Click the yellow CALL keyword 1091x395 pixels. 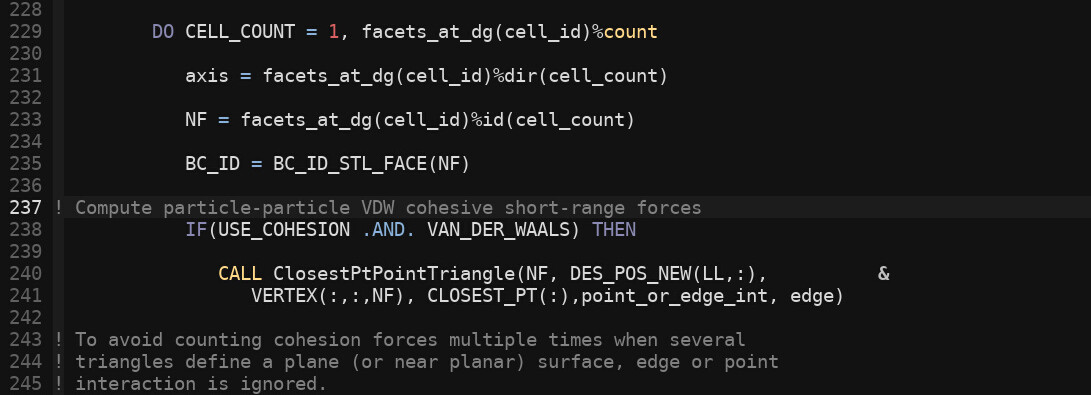click(240, 273)
